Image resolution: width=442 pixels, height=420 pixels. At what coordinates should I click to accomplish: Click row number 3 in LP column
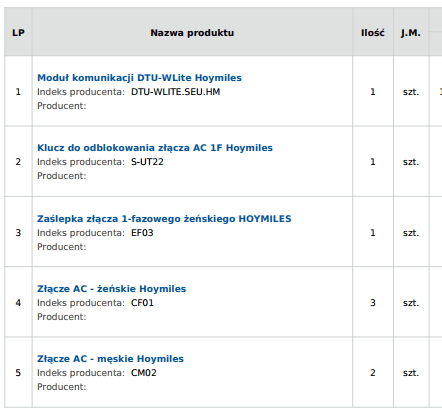coord(18,233)
